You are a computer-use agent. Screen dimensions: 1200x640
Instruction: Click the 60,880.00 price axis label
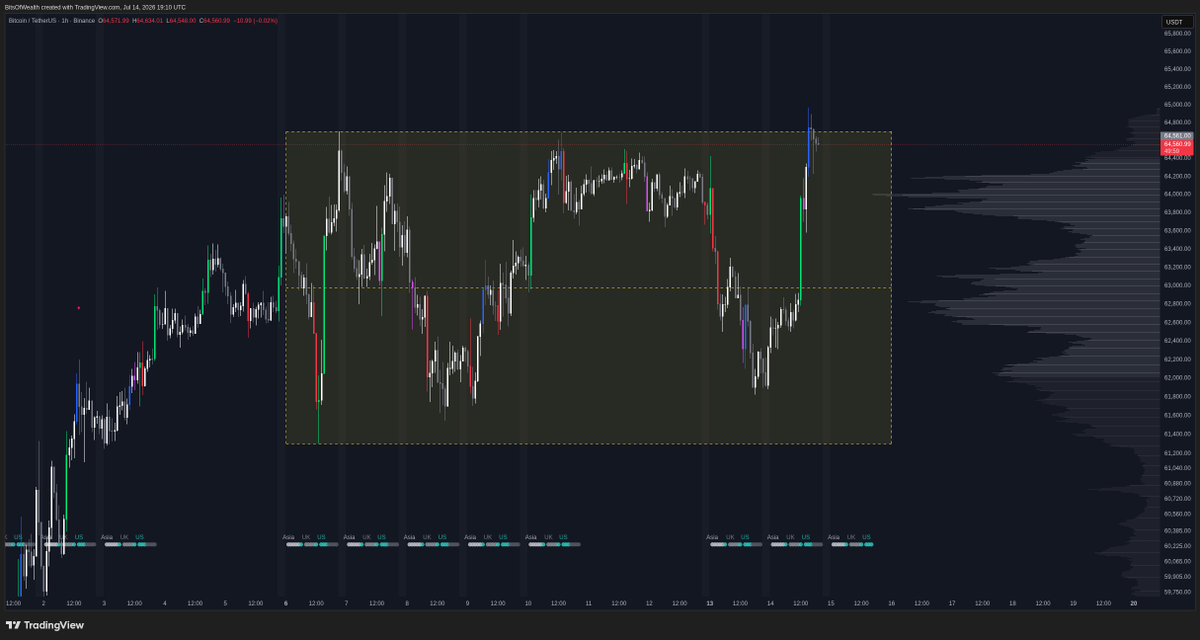[x=1176, y=482]
